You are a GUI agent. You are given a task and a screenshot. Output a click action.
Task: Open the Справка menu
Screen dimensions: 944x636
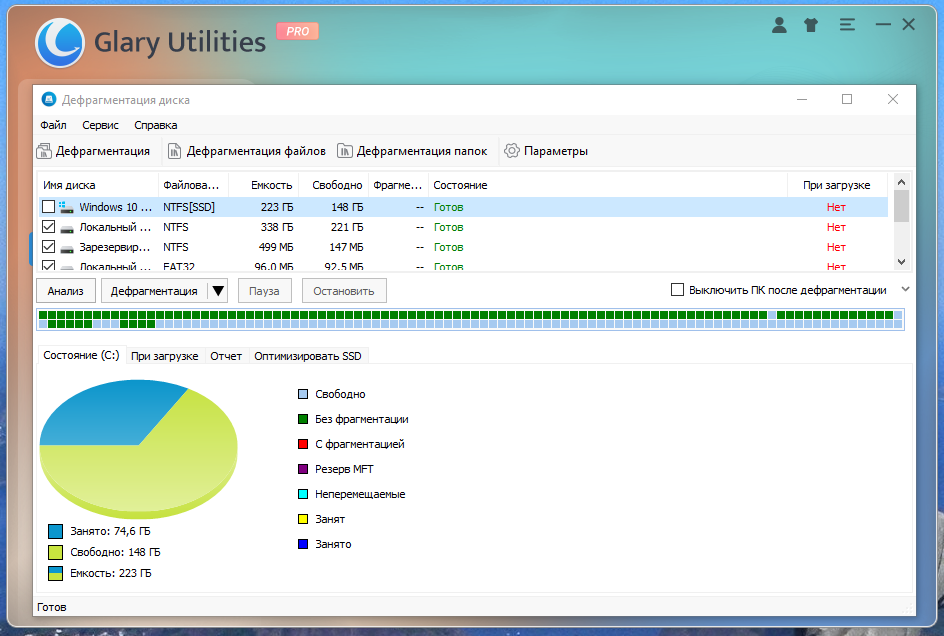point(155,125)
